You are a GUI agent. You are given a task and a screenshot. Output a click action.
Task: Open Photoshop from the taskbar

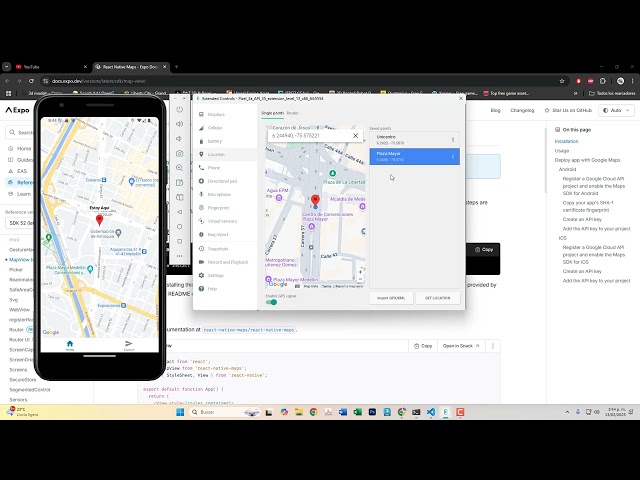[x=372, y=412]
